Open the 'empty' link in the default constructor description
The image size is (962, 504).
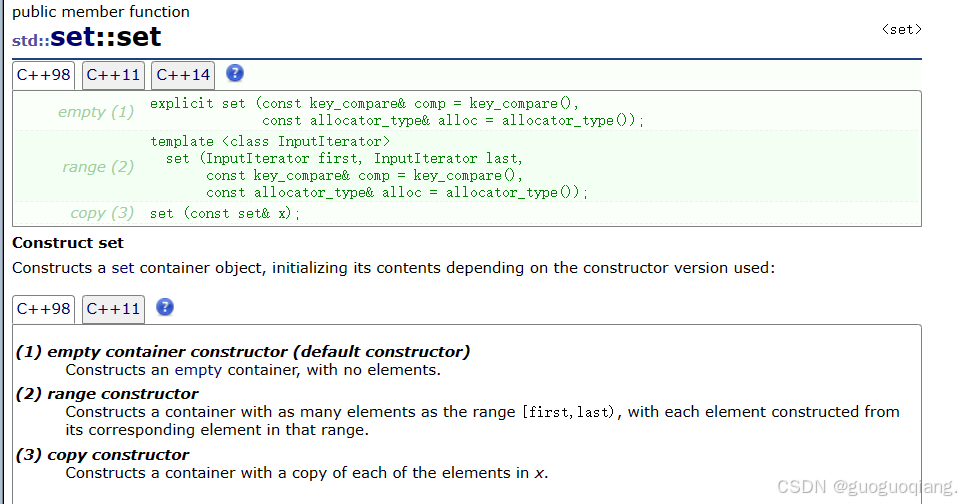click(x=198, y=370)
